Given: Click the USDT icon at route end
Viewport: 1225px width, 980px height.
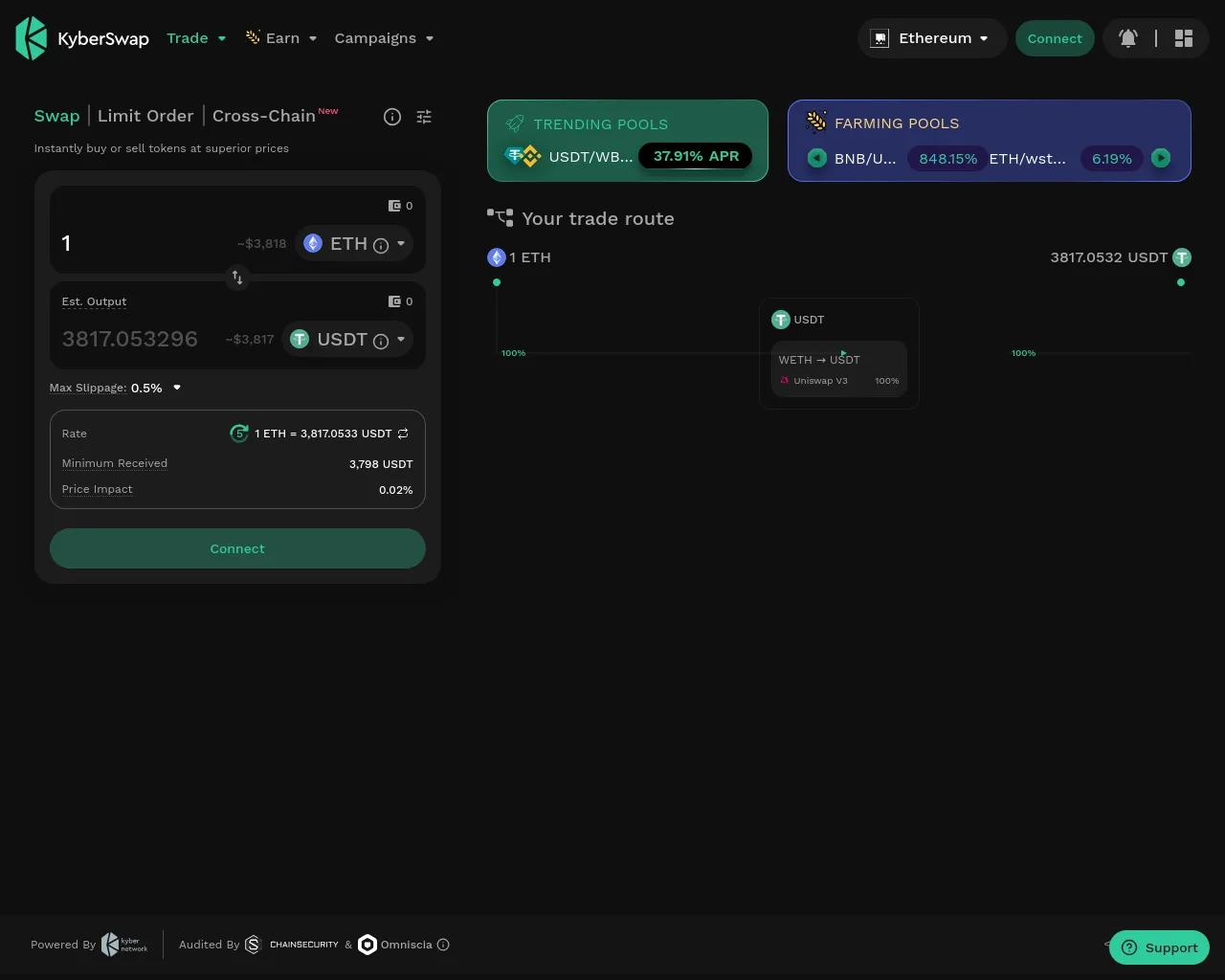Looking at the screenshot, I should click(x=1182, y=257).
